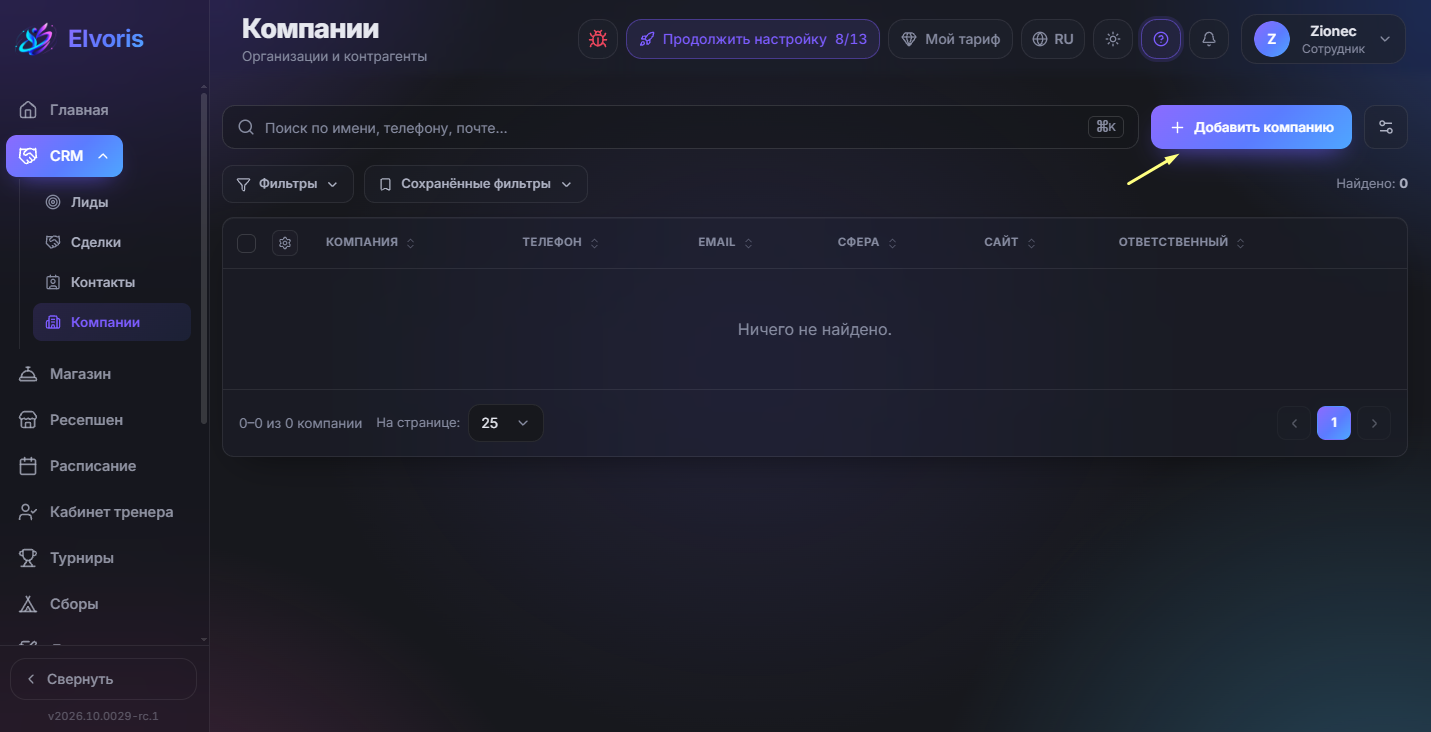Screen dimensions: 1431x732
Task: Check the select-all table checkbox
Action: point(246,243)
